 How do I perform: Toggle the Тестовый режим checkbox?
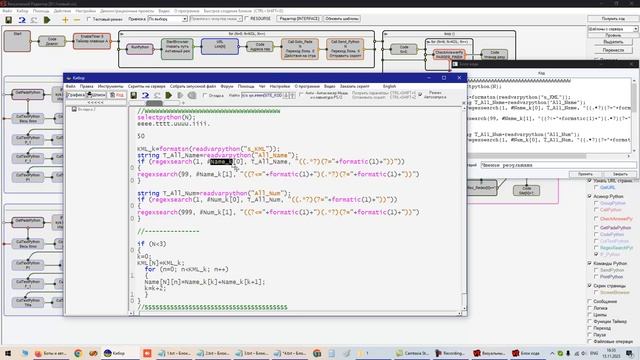click(x=89, y=19)
